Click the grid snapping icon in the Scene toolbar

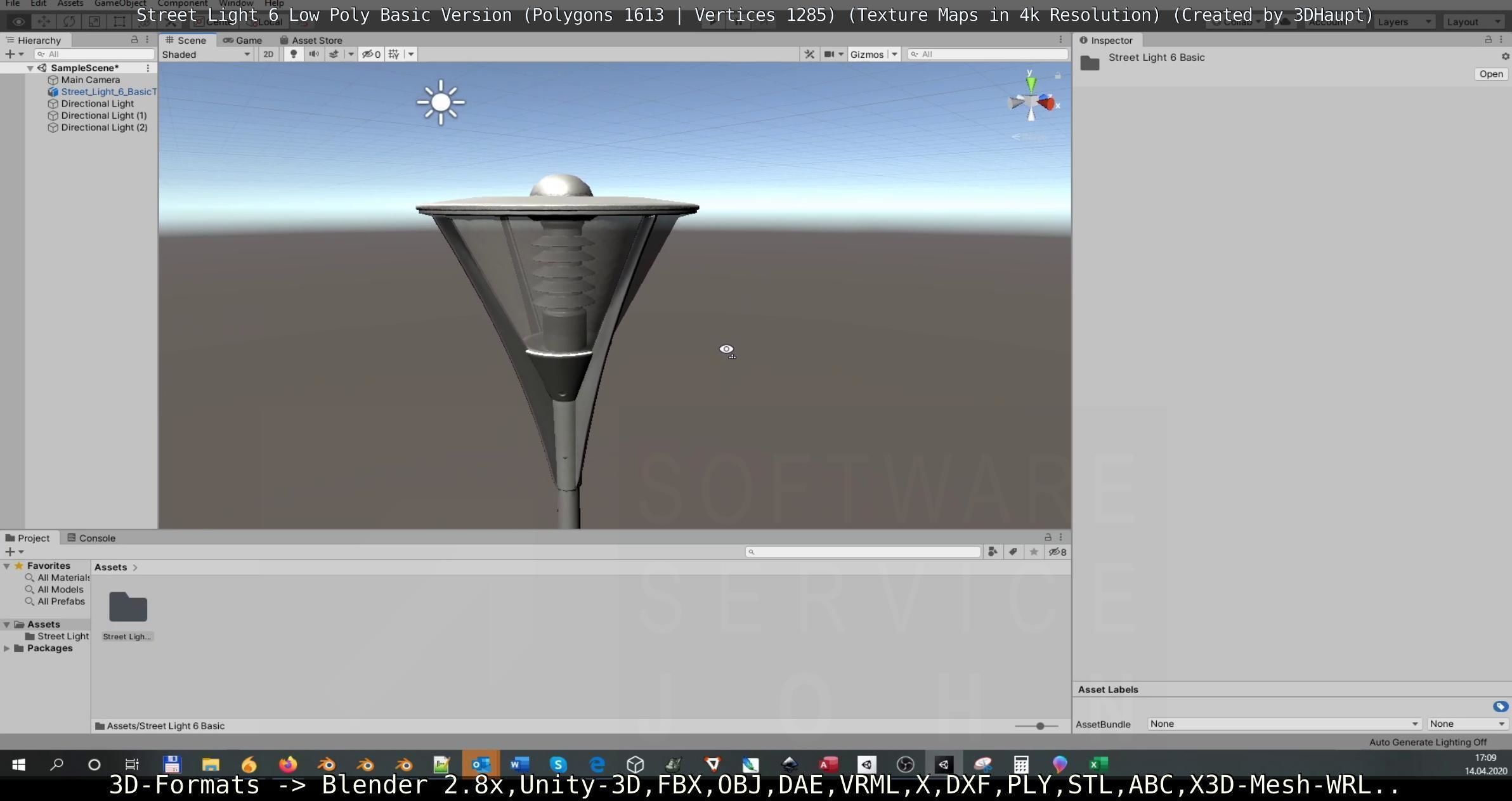point(394,55)
